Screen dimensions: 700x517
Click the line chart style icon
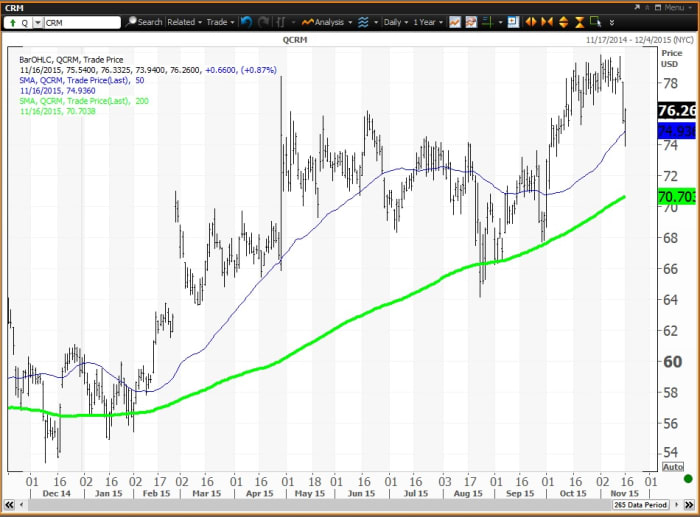(x=455, y=21)
